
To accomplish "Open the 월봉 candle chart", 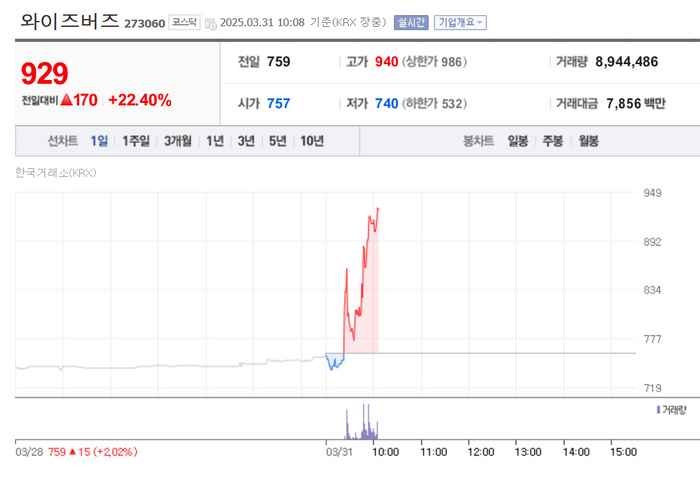I will (x=588, y=141).
